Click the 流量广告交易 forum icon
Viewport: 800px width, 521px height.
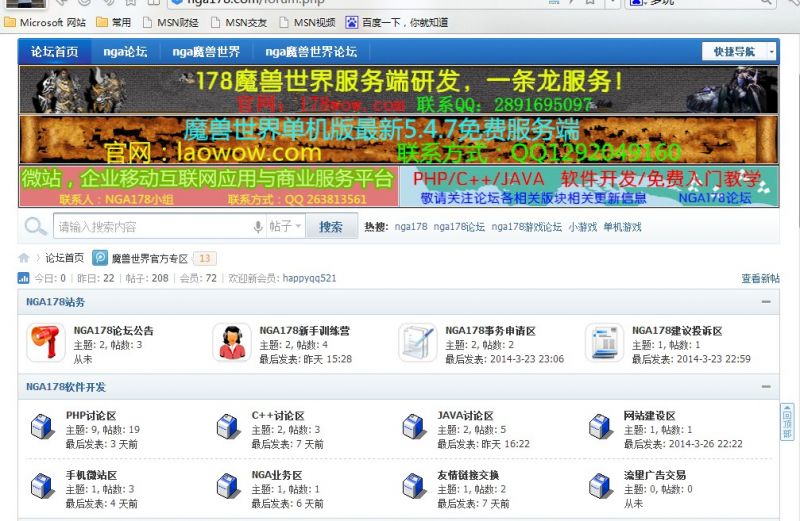click(x=601, y=486)
